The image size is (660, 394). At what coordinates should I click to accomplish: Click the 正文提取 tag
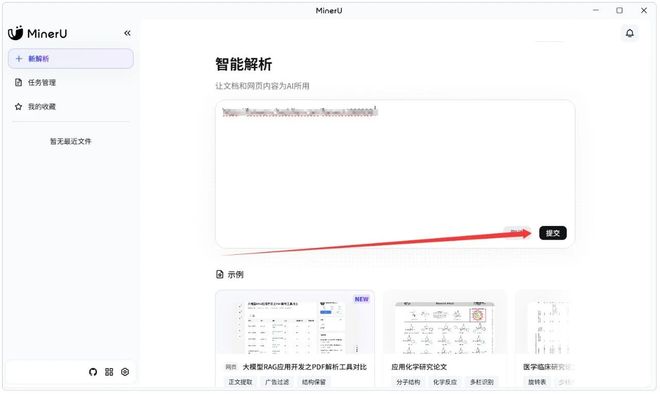click(240, 382)
